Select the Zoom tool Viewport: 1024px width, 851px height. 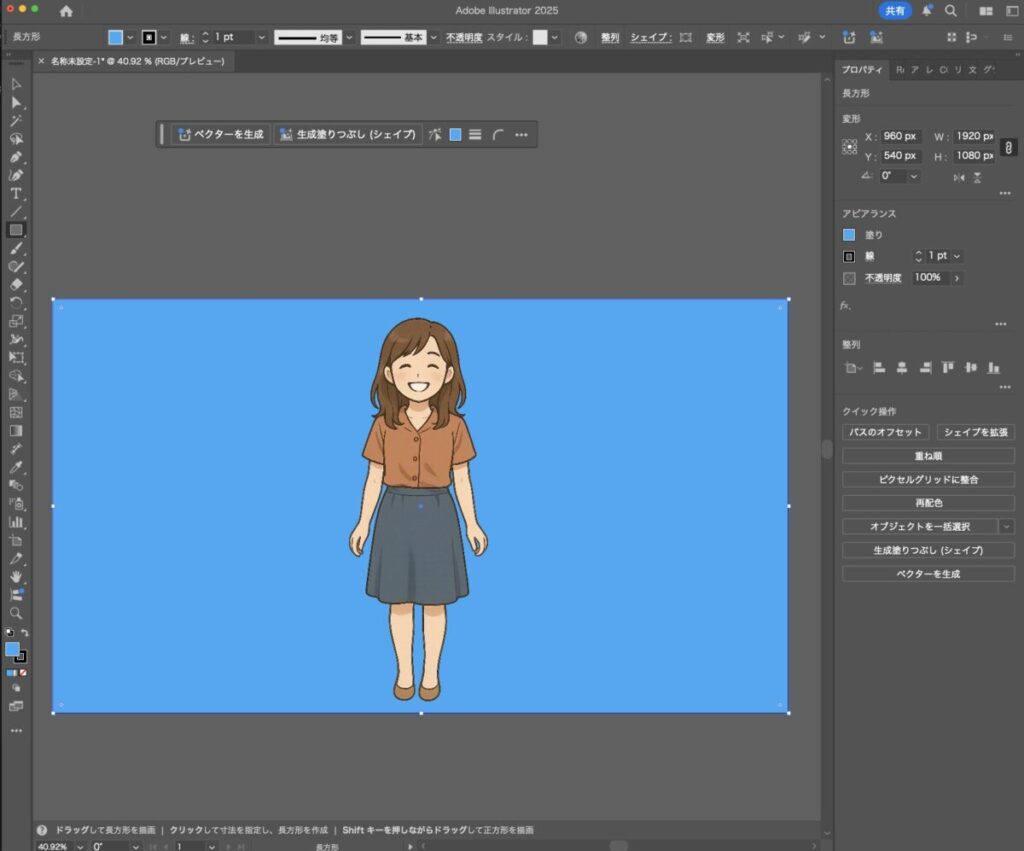(x=16, y=613)
